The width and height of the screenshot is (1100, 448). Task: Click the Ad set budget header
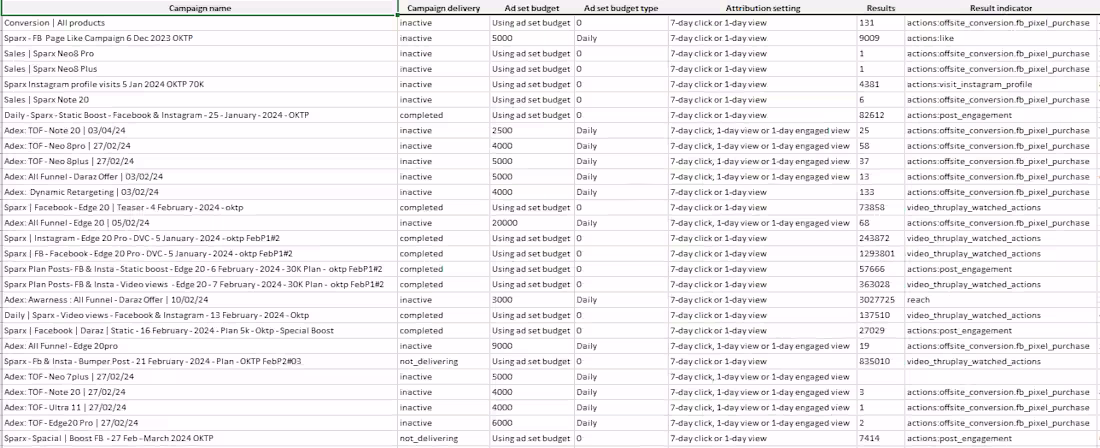point(532,8)
